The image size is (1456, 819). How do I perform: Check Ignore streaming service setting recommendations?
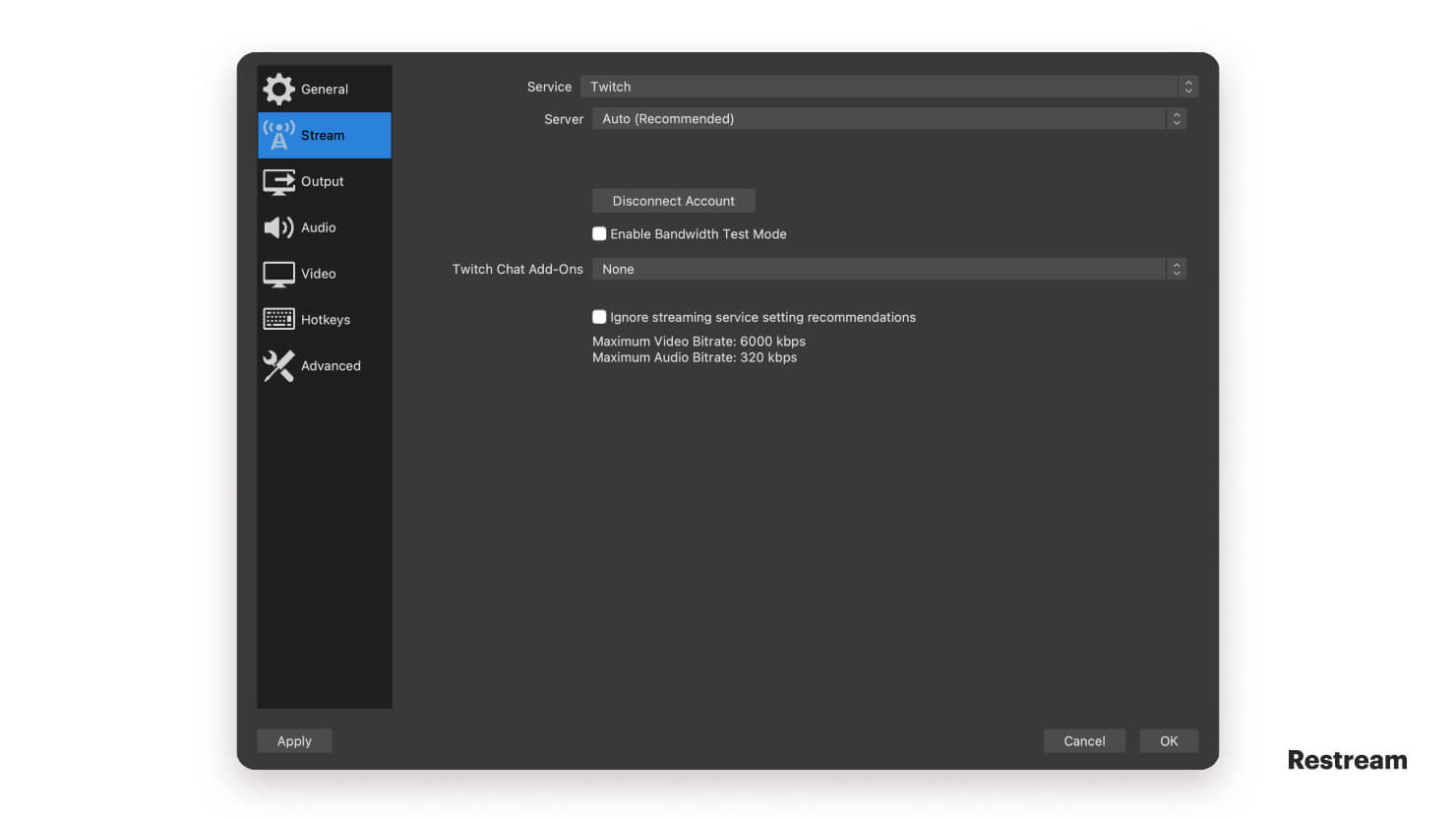(599, 316)
